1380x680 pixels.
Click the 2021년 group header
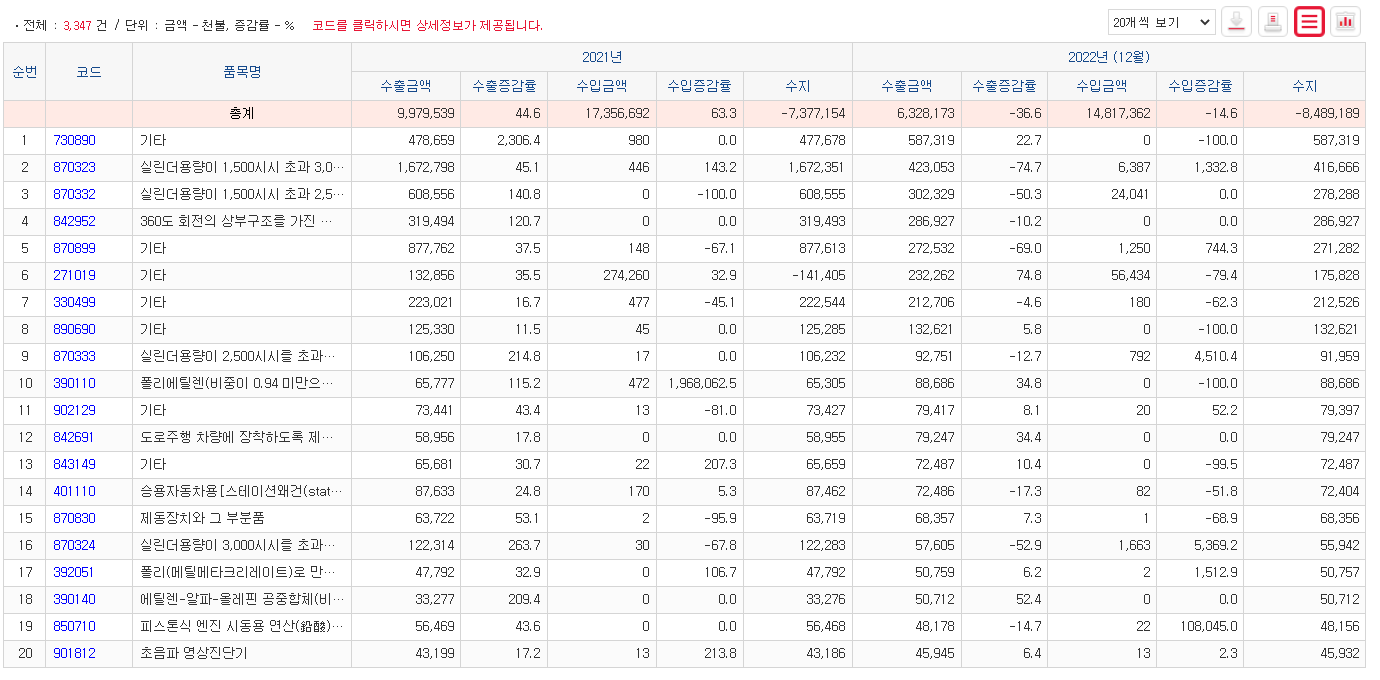(602, 57)
